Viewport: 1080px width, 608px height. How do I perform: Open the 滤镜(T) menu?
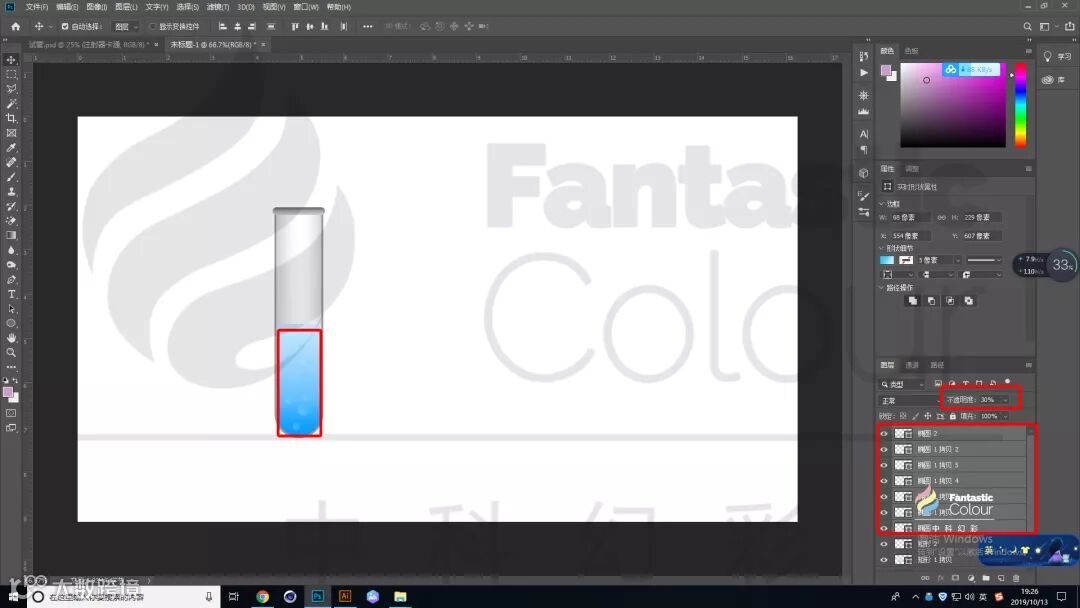pyautogui.click(x=218, y=7)
